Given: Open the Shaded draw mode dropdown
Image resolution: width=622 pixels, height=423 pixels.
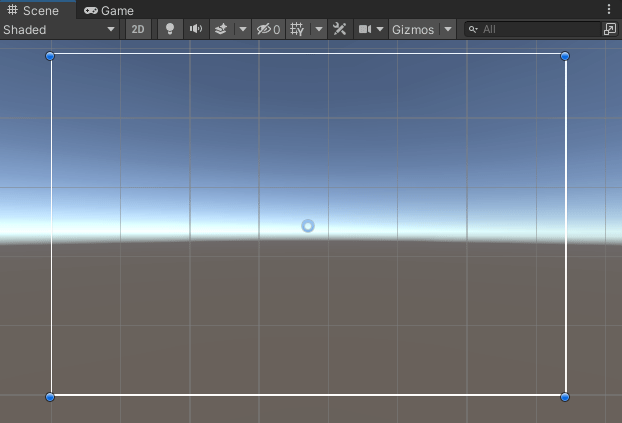Looking at the screenshot, I should pos(59,30).
